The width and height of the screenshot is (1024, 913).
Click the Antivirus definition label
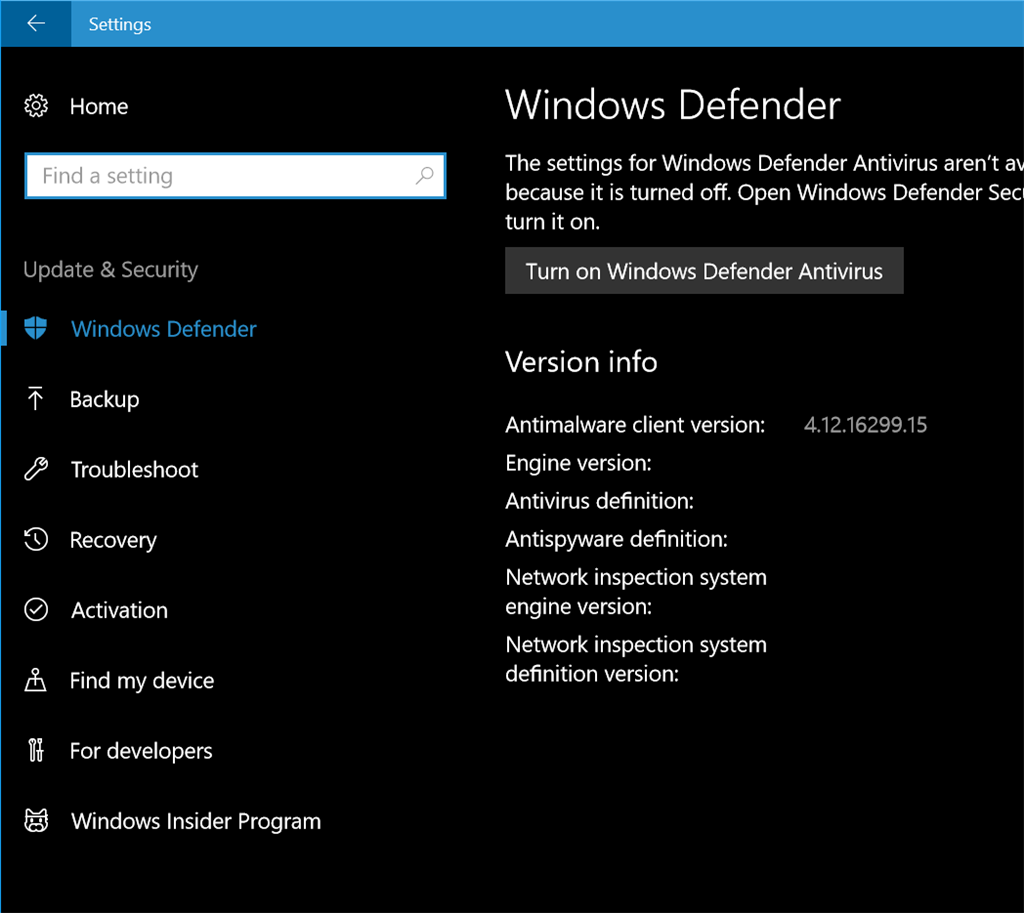coord(600,501)
